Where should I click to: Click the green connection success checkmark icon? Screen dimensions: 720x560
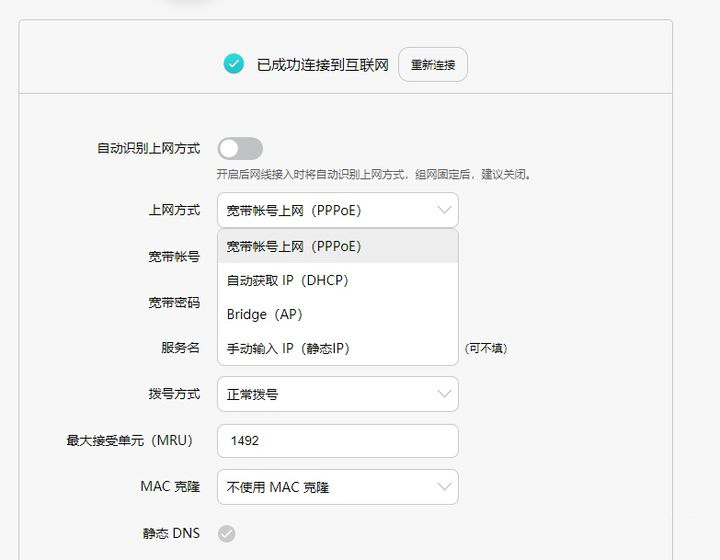233,64
